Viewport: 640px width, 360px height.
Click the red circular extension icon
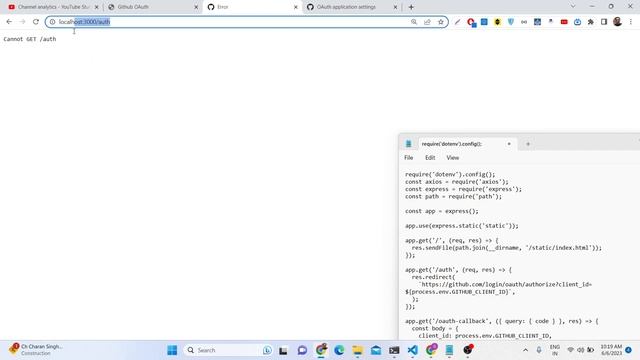(x=471, y=22)
